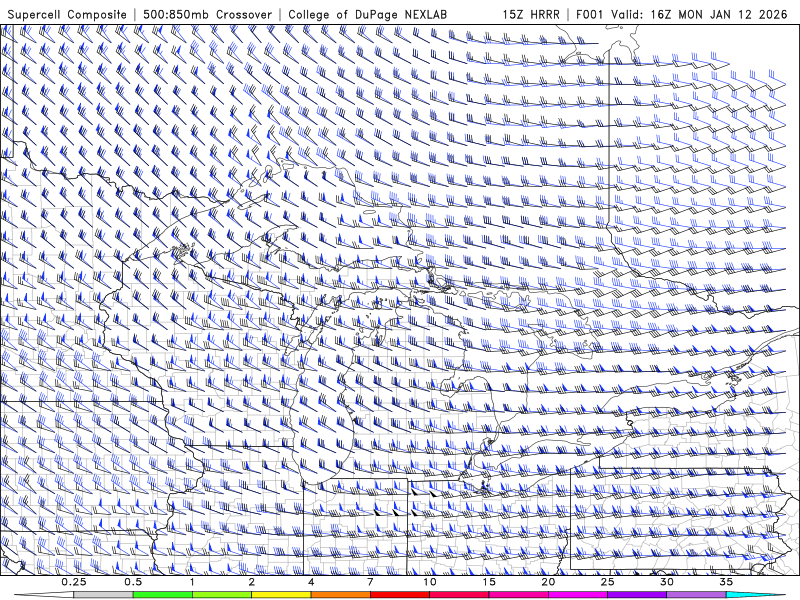The height and width of the screenshot is (600, 800).
Task: Click 'Valid: 16Z MON JAN 12 2026' text
Action: [x=699, y=14]
